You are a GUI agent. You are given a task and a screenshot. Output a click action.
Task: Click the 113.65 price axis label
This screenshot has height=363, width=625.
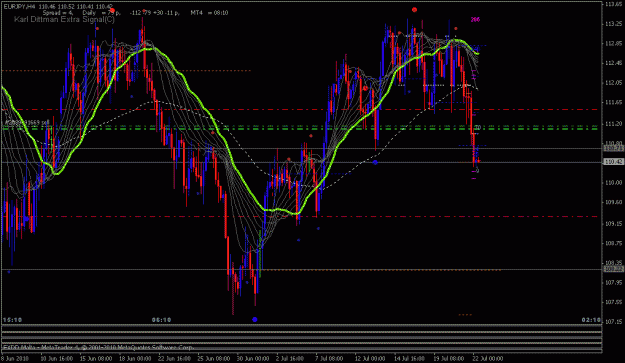tap(613, 4)
